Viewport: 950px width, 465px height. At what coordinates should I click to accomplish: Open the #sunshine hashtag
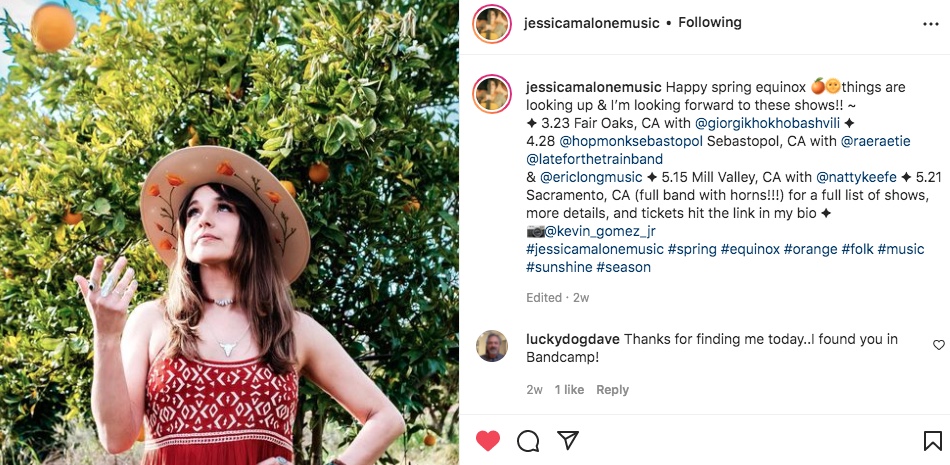coord(559,267)
